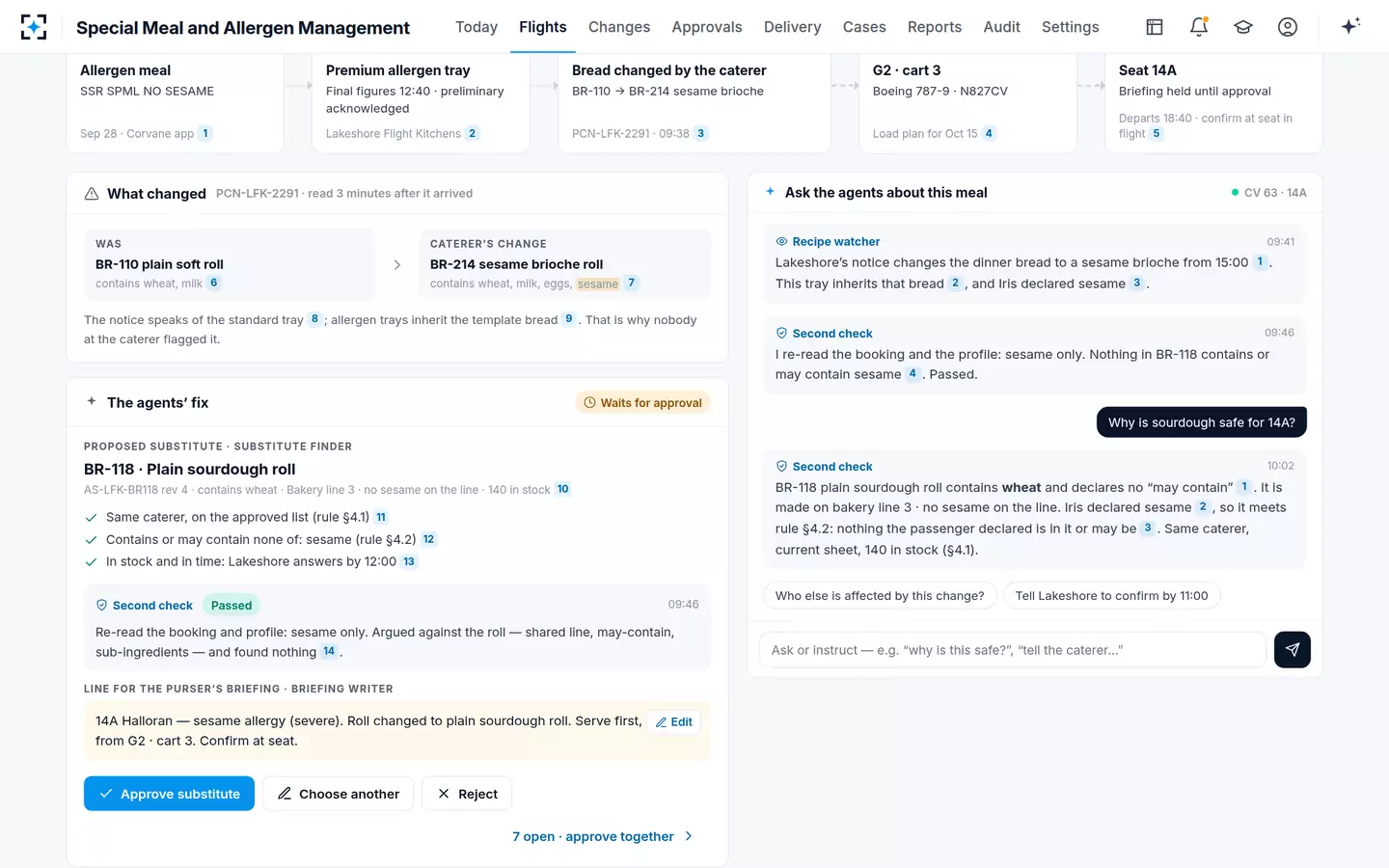Click Bread changed by the caterer card
The image size is (1389, 868).
pos(694,103)
